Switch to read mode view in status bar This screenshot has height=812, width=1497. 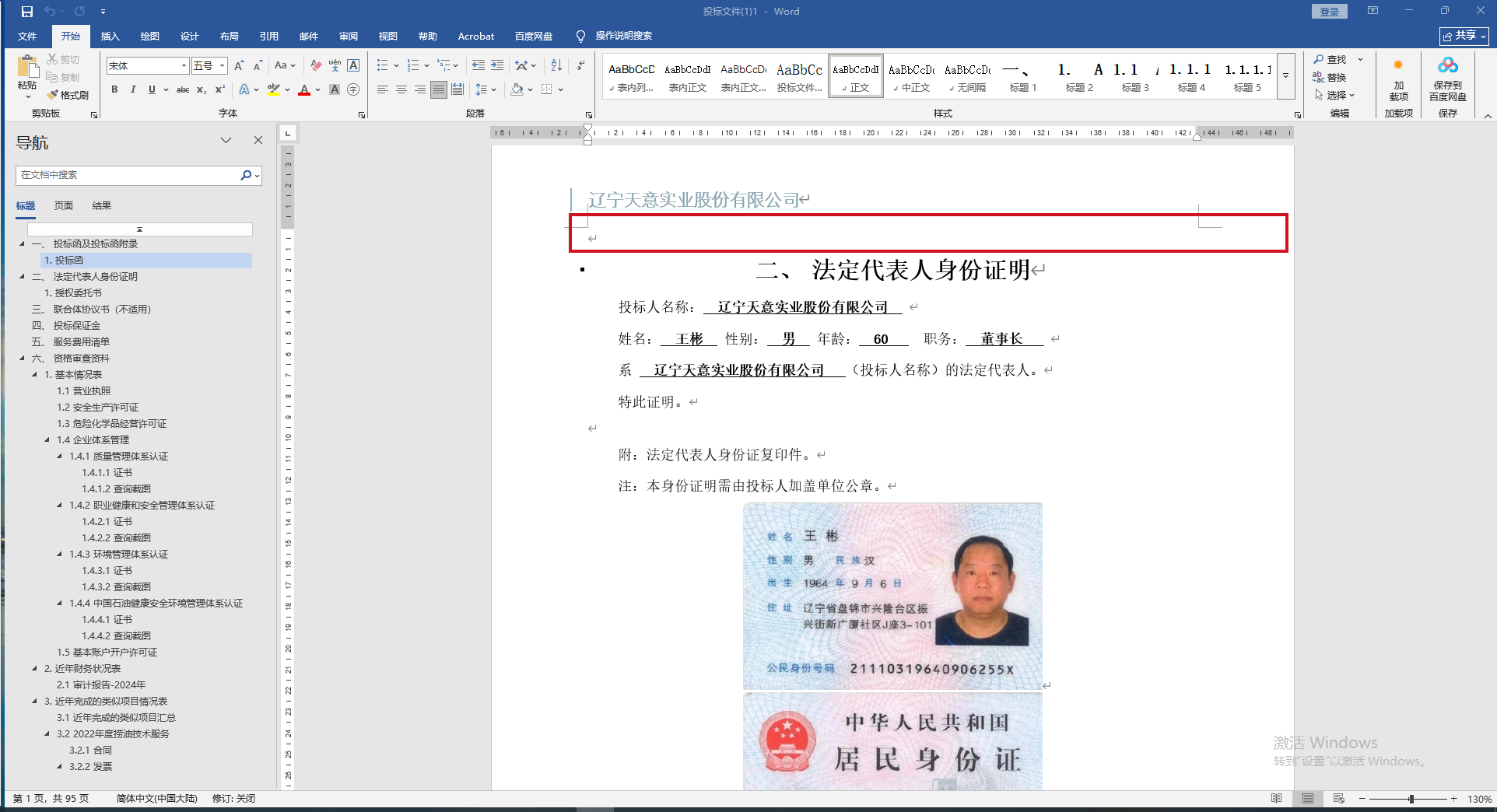pyautogui.click(x=1277, y=799)
